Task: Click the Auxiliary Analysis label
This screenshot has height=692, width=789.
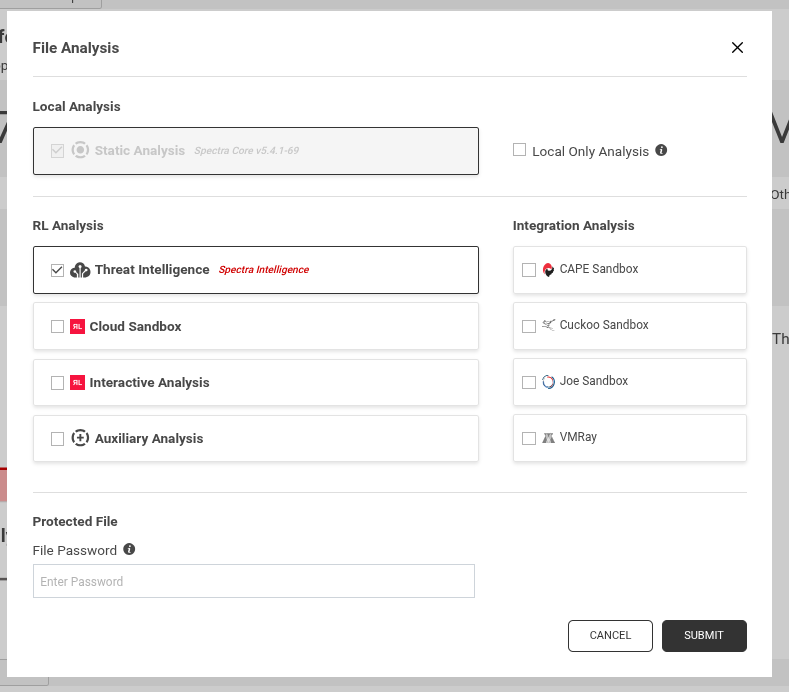Action: pos(149,438)
